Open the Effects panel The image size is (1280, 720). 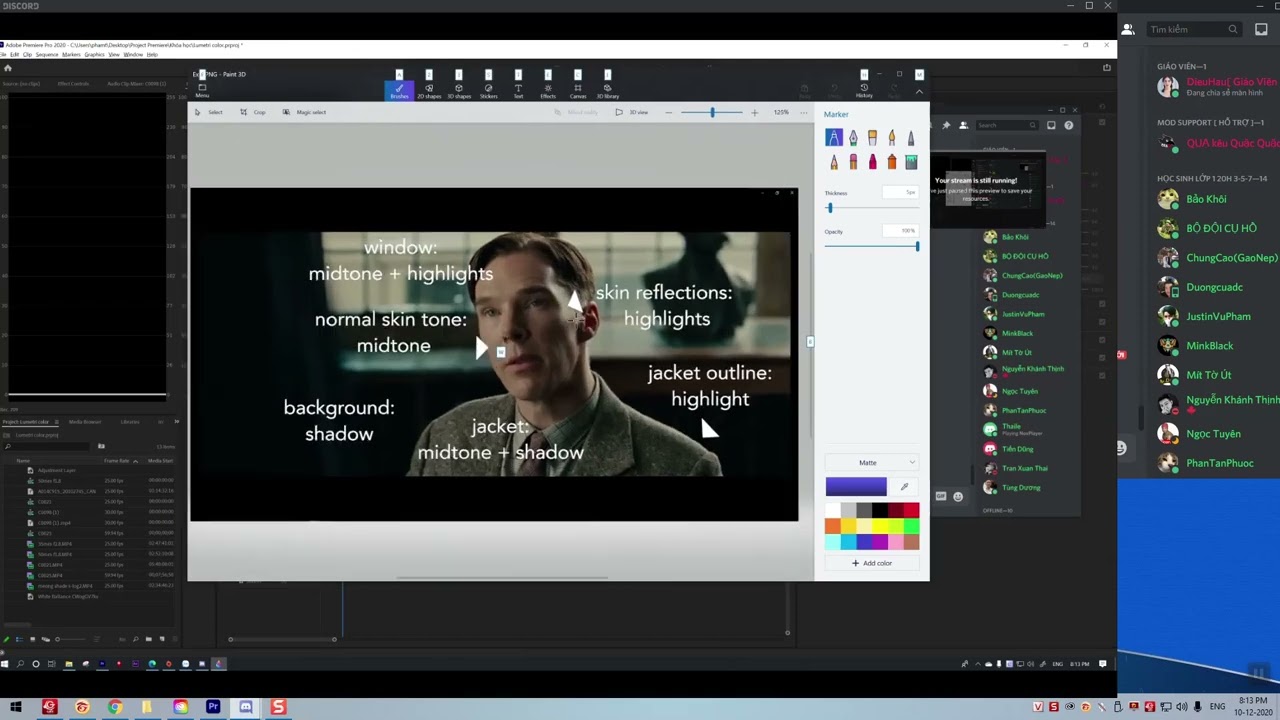point(548,89)
